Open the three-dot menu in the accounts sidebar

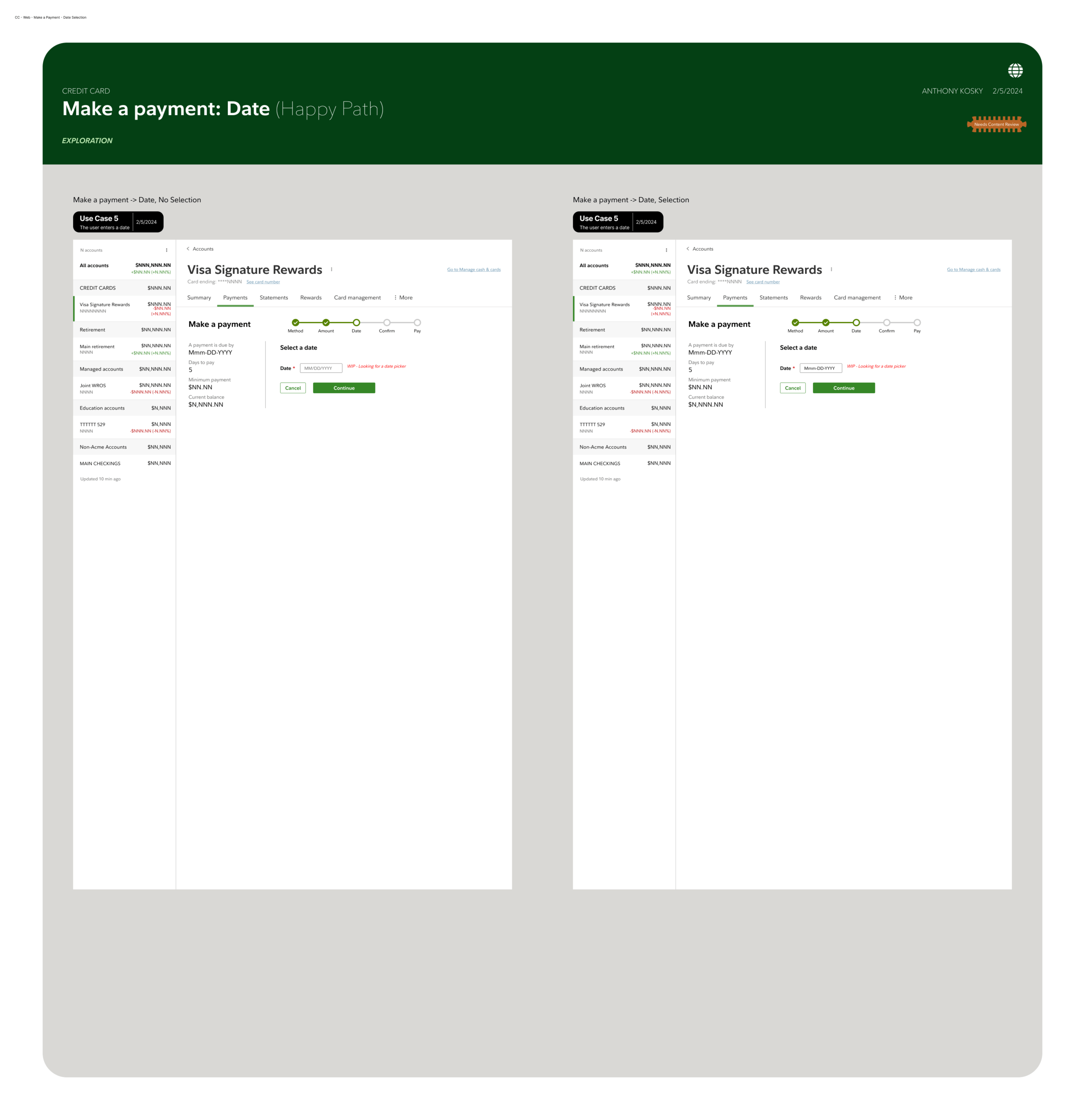[x=166, y=250]
